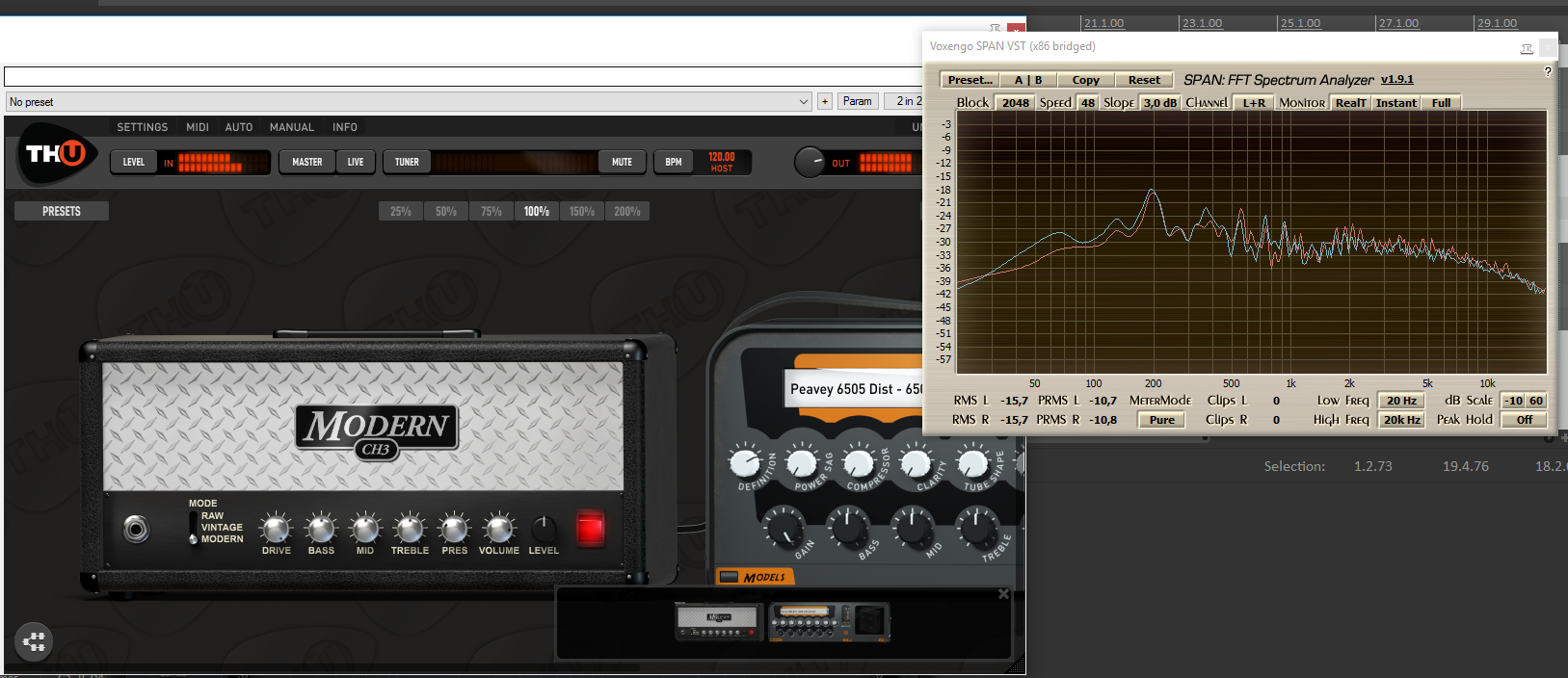Open the No preset dropdown
Viewport: 1568px width, 678px height.
point(409,101)
